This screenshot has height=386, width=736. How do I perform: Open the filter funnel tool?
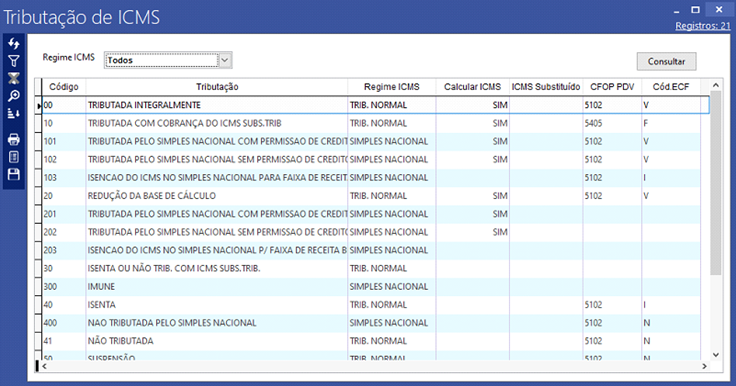coord(14,61)
